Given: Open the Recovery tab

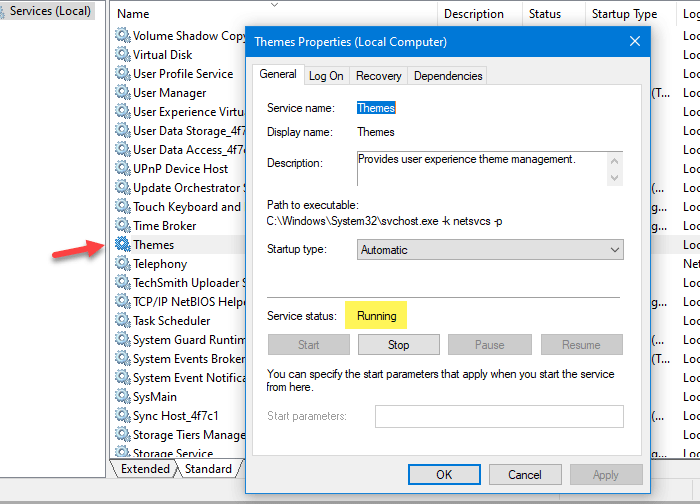Looking at the screenshot, I should 379,75.
